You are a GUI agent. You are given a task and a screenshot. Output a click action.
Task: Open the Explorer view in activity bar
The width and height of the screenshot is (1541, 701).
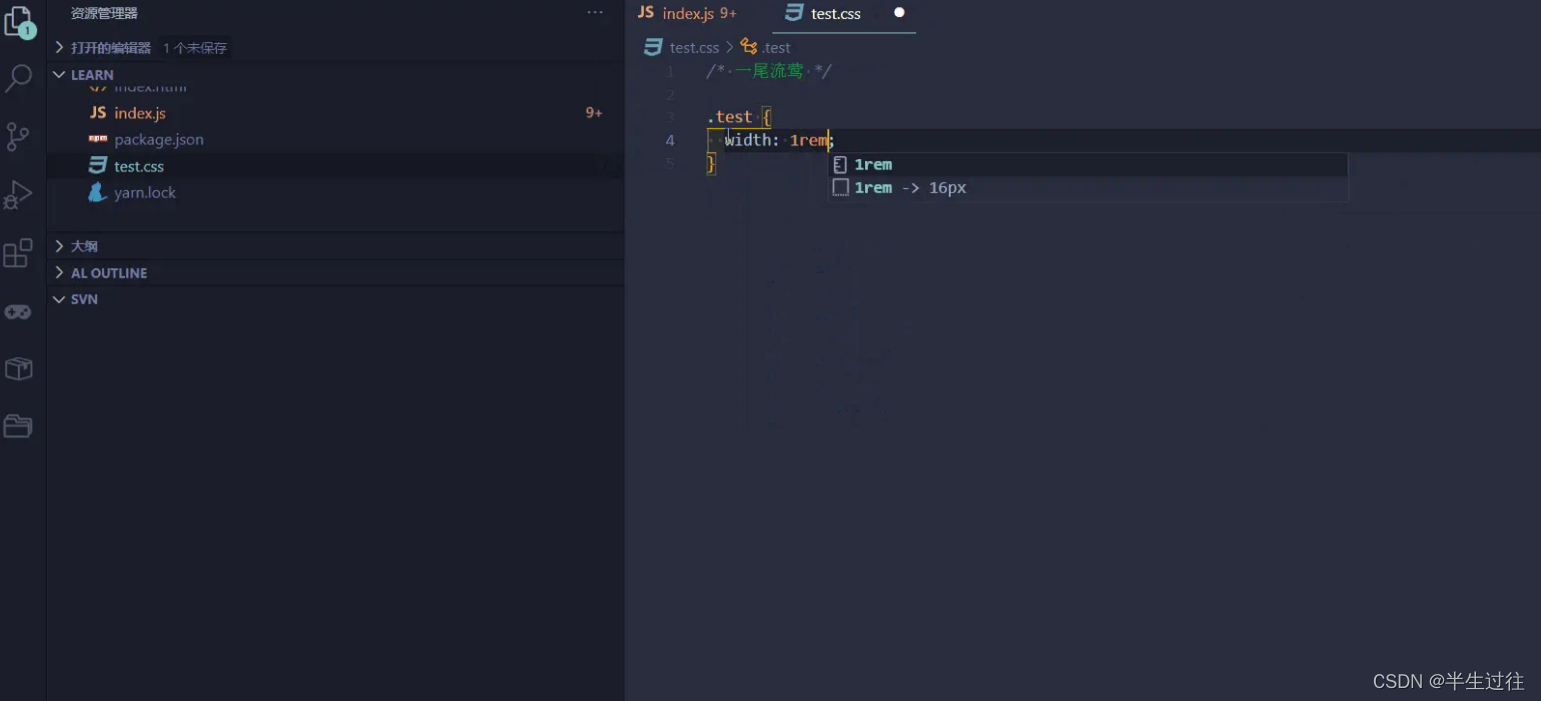tap(19, 22)
